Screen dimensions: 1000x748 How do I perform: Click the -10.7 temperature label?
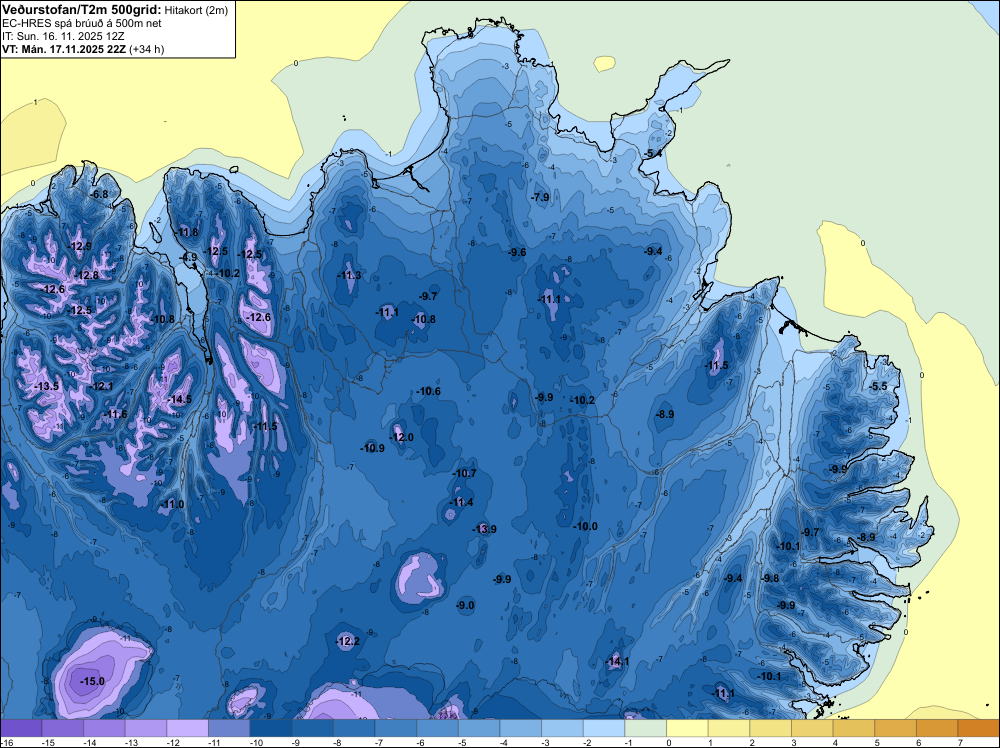point(464,473)
